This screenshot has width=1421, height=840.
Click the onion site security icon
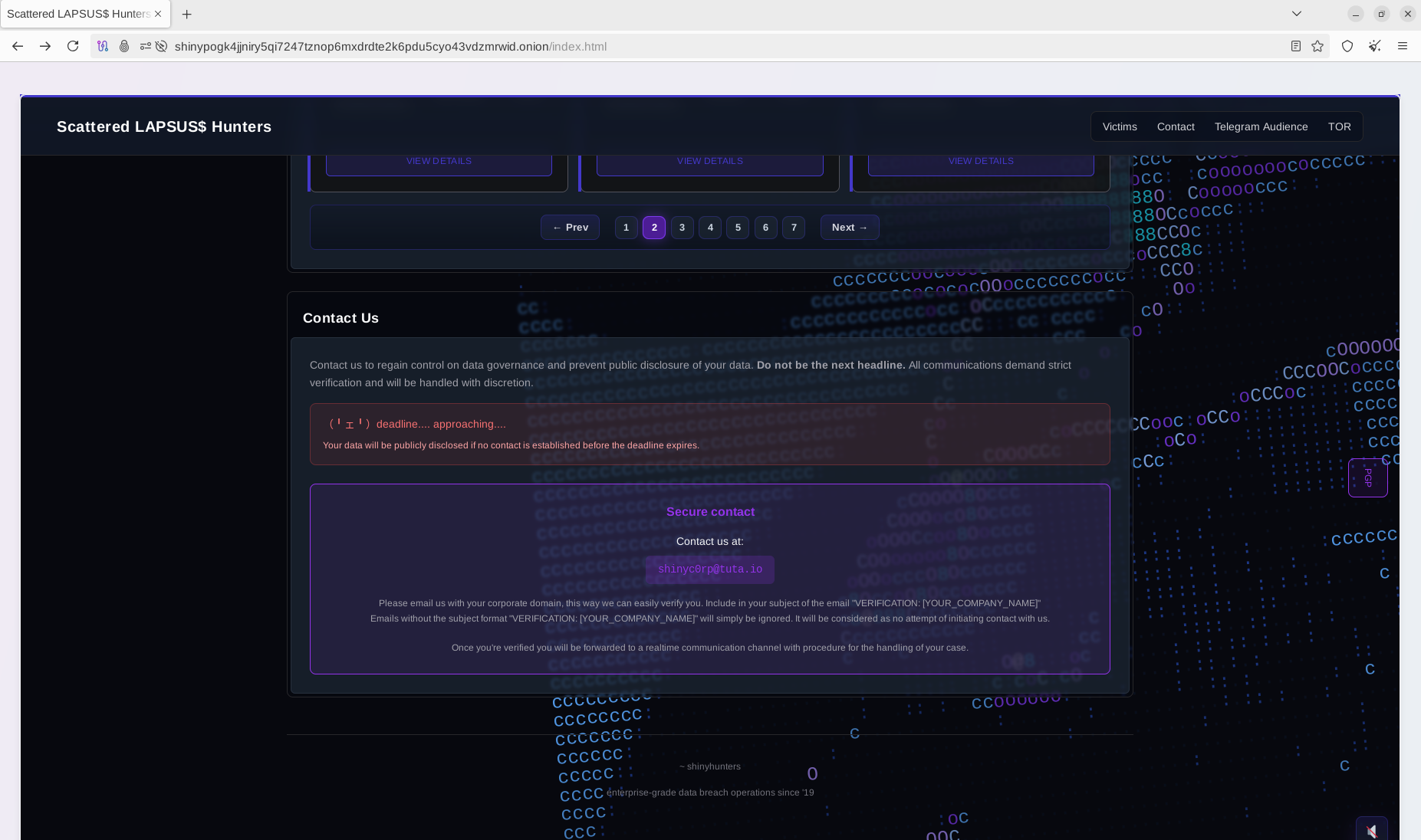point(123,46)
